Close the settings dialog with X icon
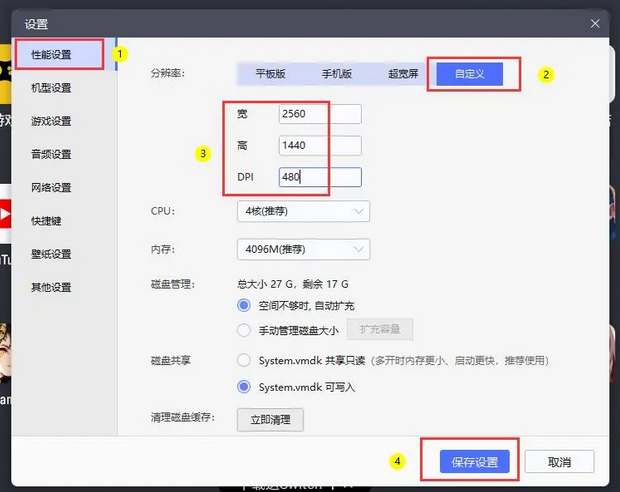The width and height of the screenshot is (620, 492). [595, 23]
